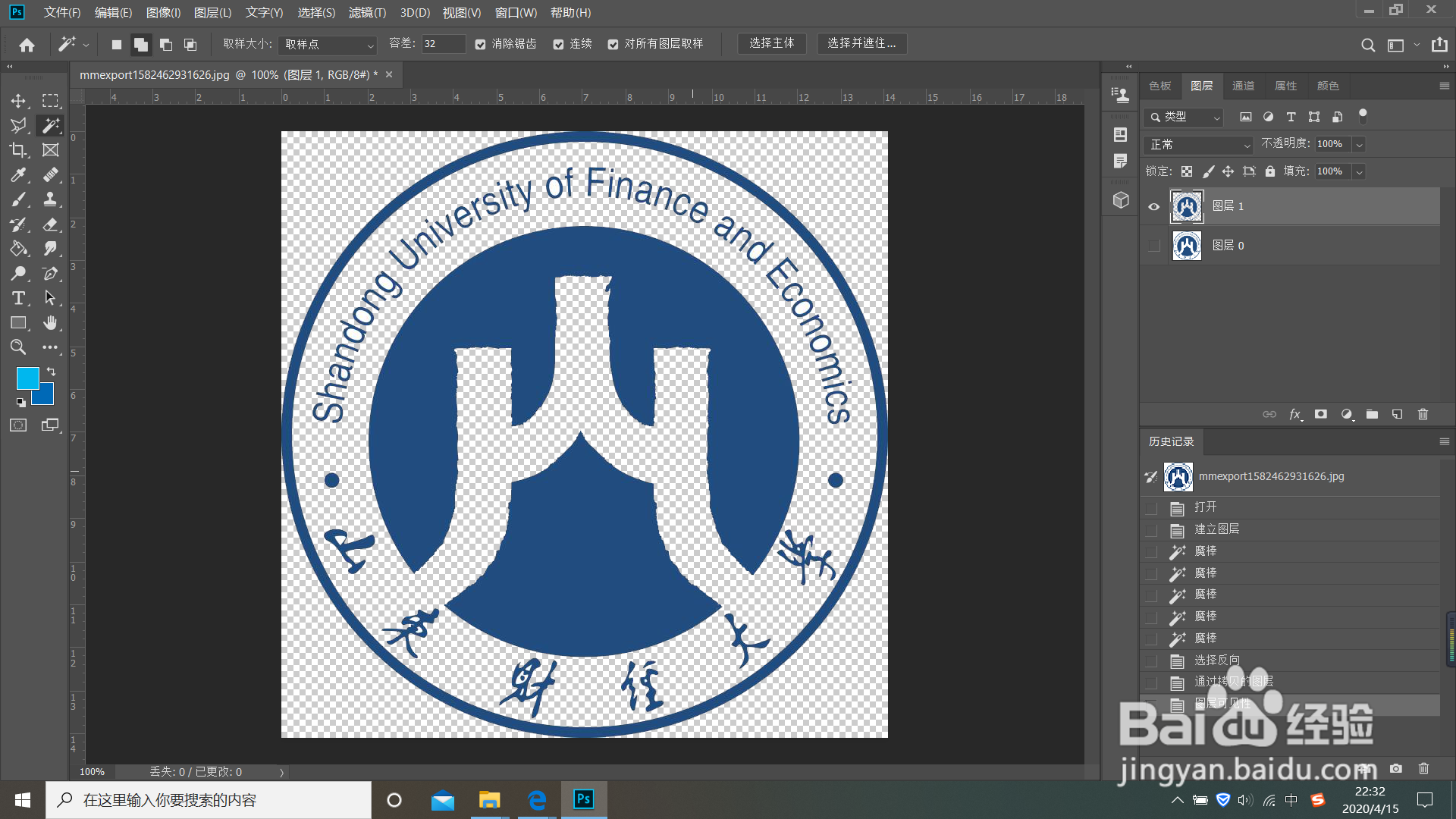This screenshot has width=1456, height=819.
Task: Open the History panel flyout menu
Action: coord(1444,441)
